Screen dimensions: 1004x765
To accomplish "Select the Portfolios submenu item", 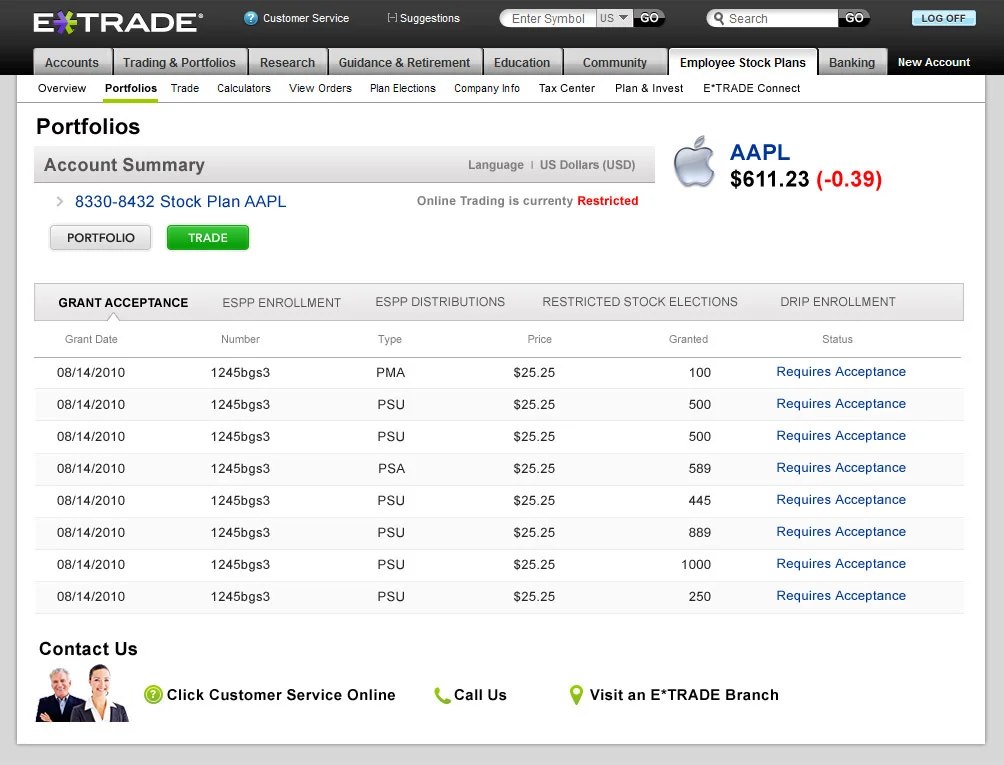I will (131, 88).
